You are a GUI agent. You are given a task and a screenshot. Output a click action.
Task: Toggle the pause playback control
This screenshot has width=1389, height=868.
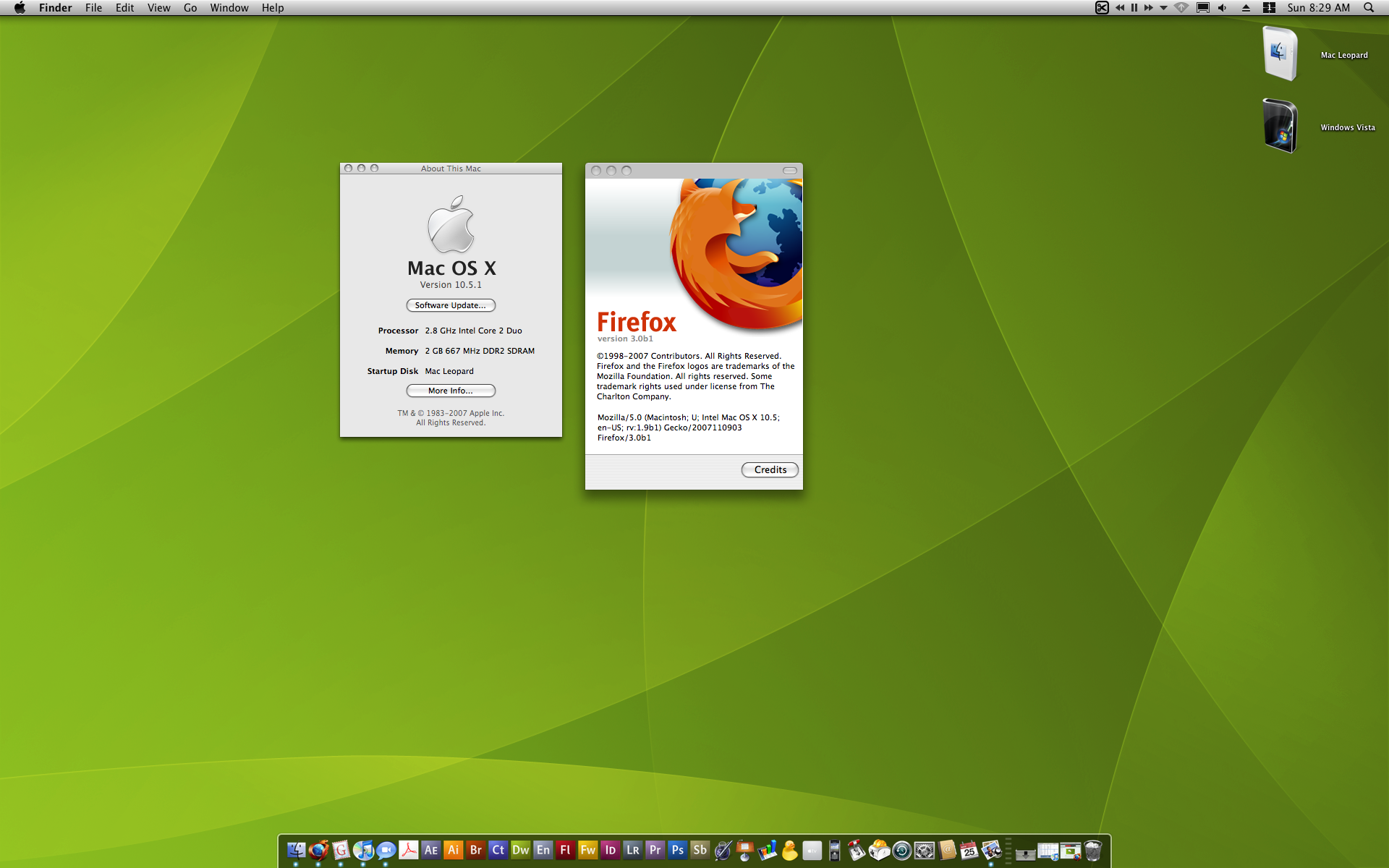click(x=1134, y=8)
